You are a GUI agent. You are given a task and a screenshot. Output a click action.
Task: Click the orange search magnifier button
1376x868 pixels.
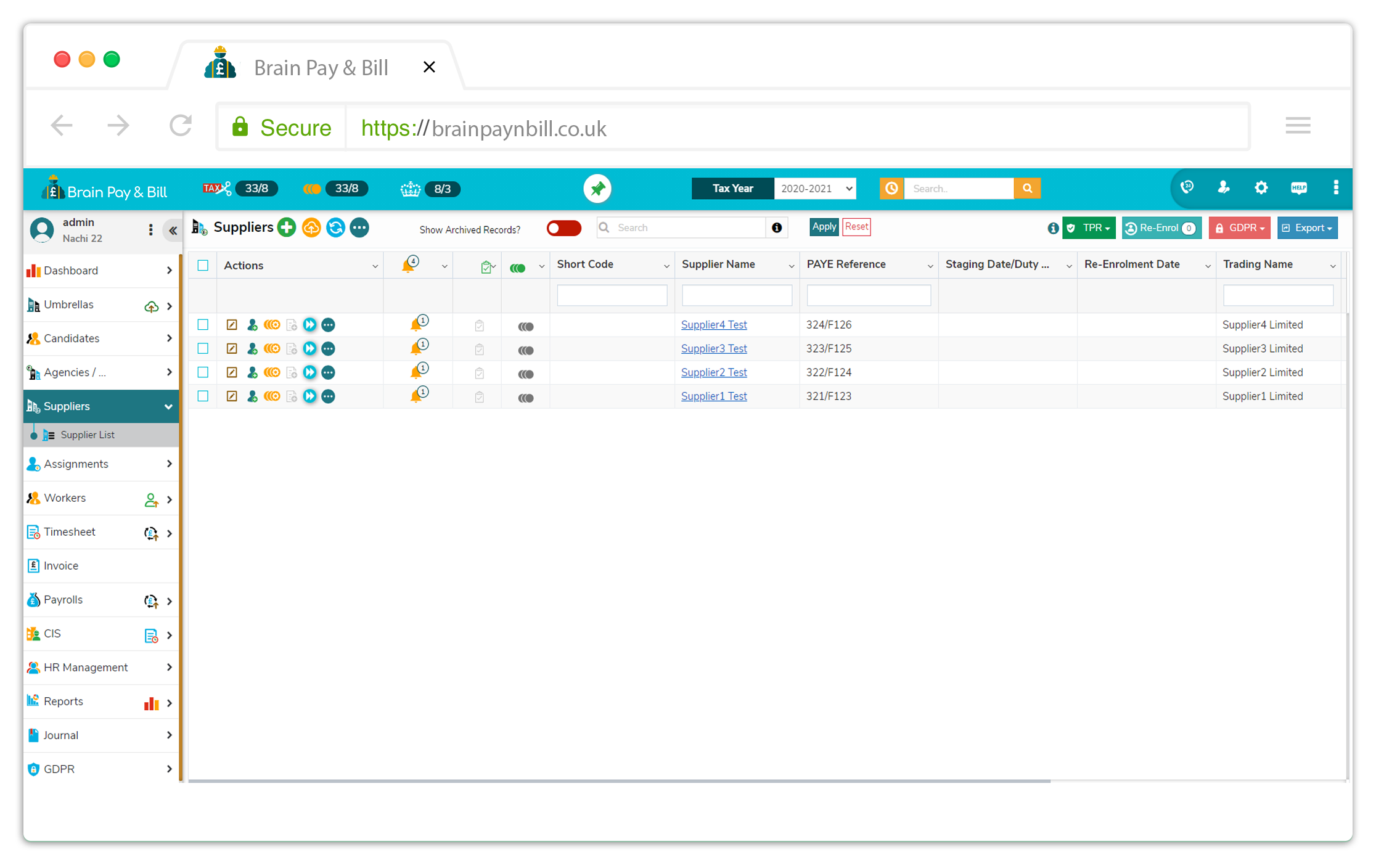point(1027,189)
